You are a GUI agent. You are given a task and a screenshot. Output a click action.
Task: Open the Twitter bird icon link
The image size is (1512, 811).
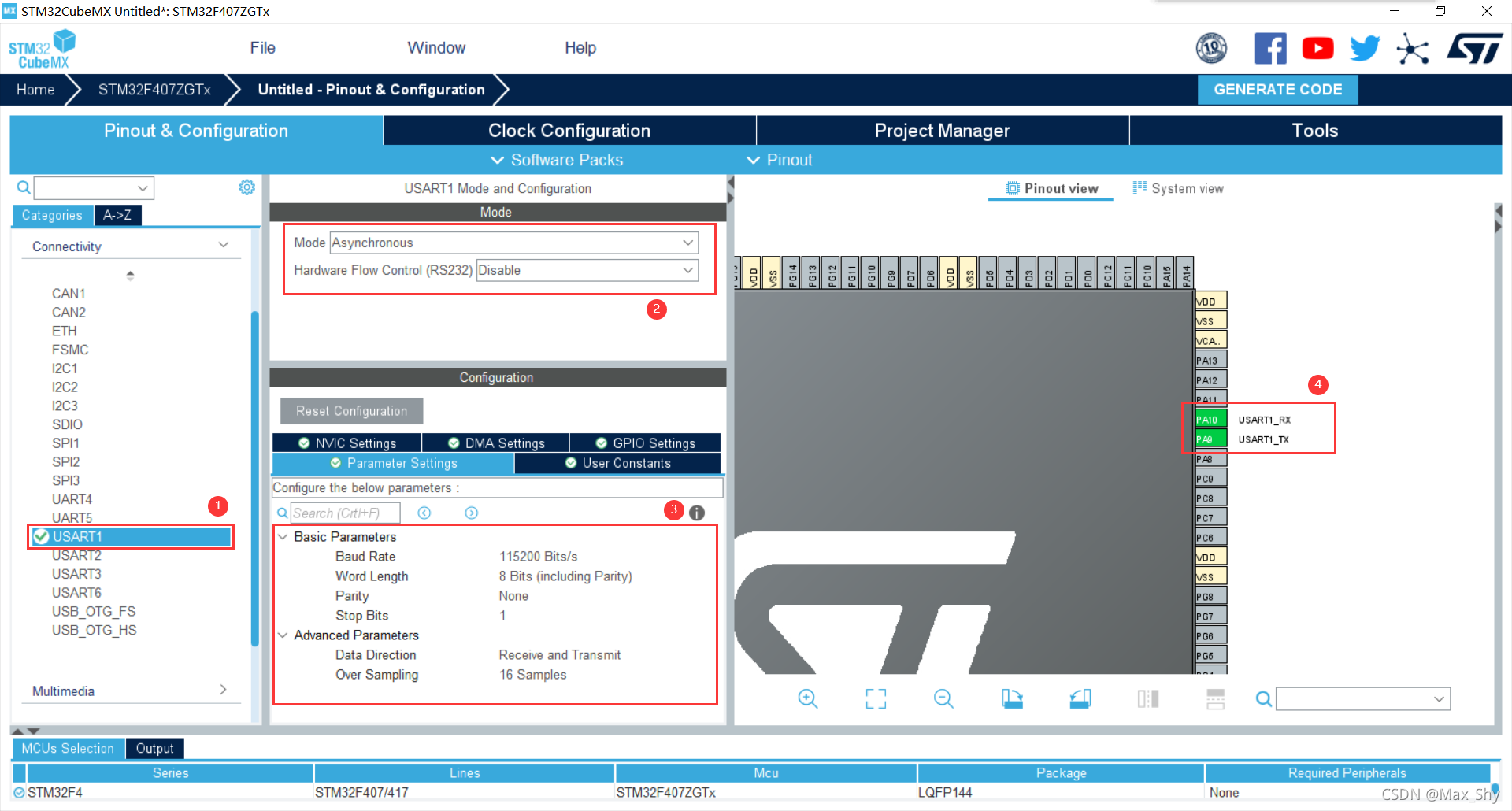pos(1365,49)
